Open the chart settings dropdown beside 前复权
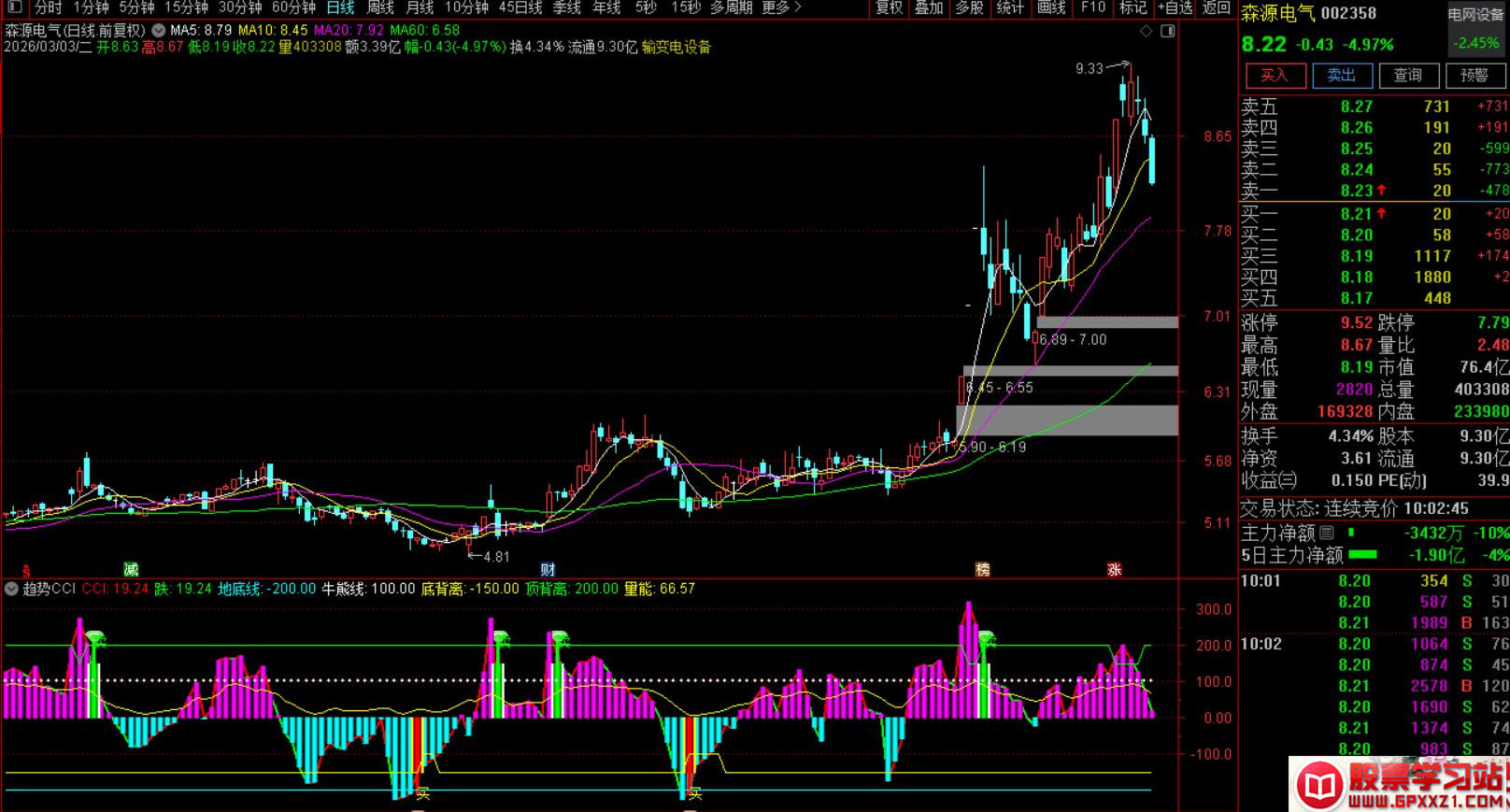Viewport: 1510px width, 812px height. click(x=158, y=30)
